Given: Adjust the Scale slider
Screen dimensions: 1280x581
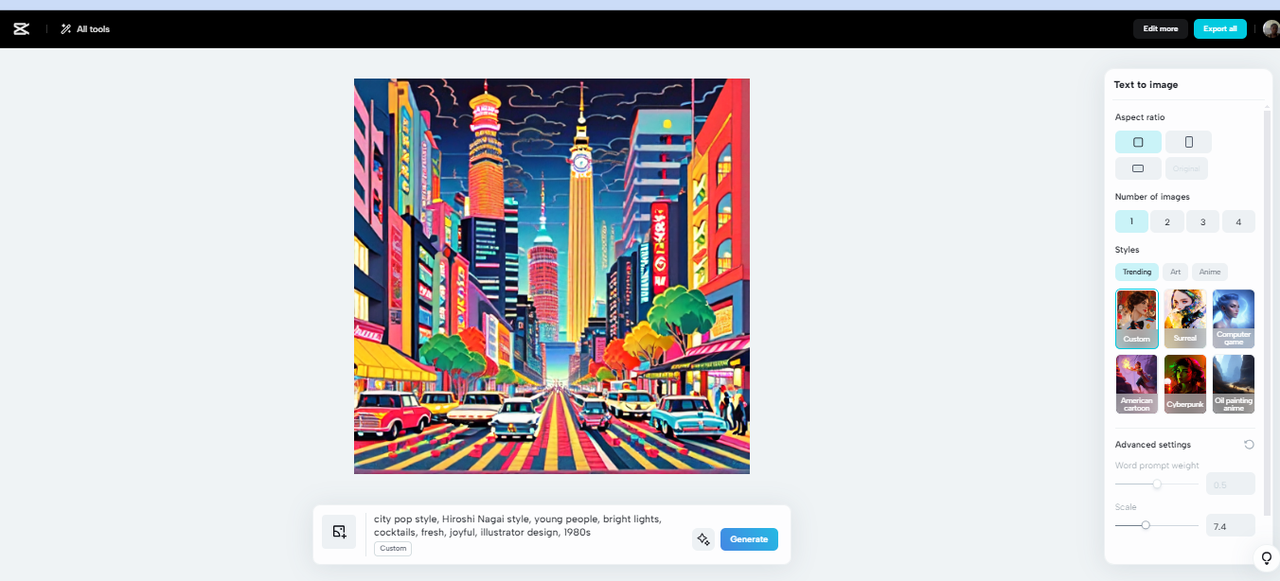Looking at the screenshot, I should (x=1146, y=525).
